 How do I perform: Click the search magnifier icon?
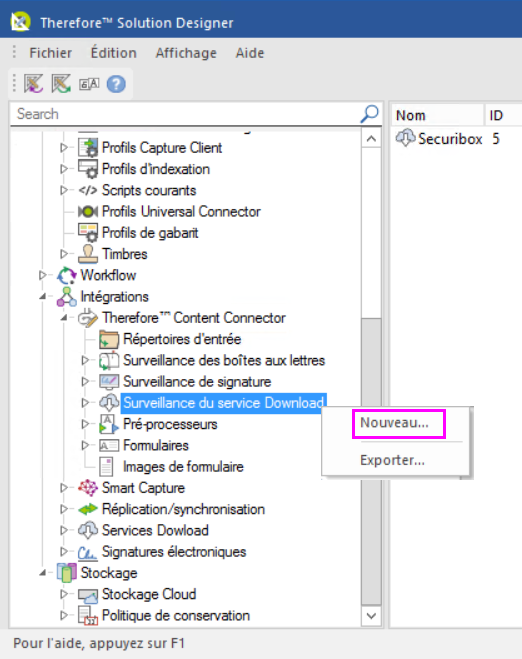369,114
